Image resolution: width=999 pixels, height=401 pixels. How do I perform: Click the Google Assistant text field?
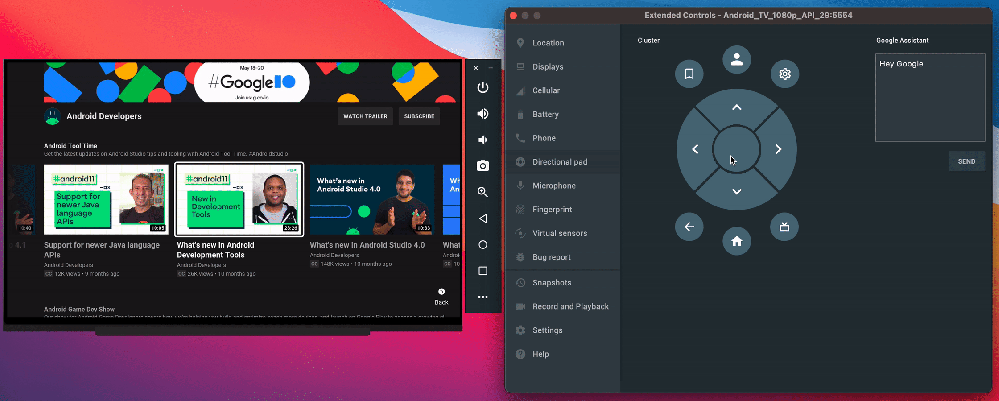(930, 97)
